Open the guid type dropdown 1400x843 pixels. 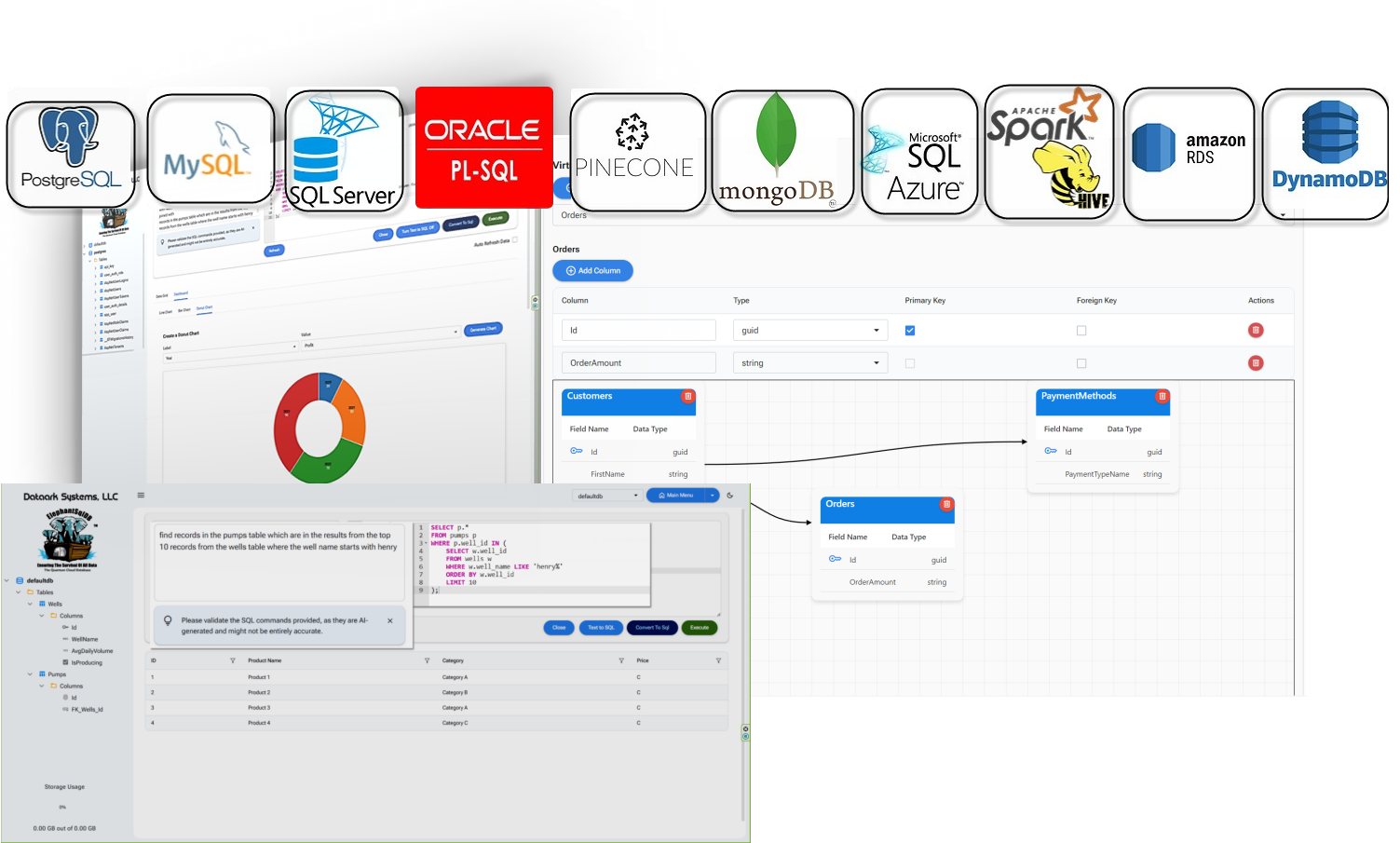(809, 331)
